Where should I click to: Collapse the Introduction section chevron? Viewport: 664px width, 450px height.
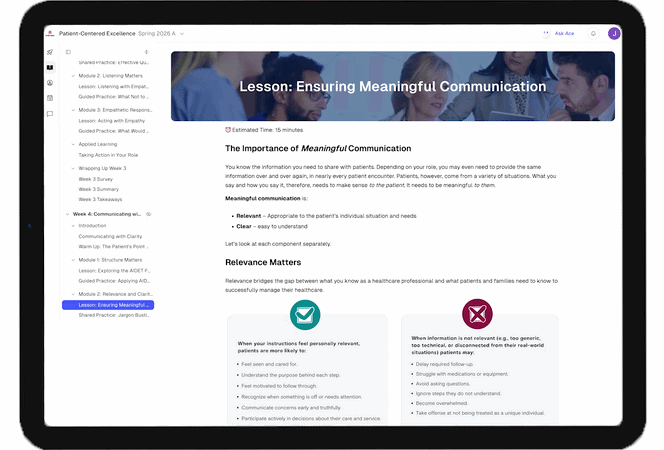pyautogui.click(x=73, y=226)
